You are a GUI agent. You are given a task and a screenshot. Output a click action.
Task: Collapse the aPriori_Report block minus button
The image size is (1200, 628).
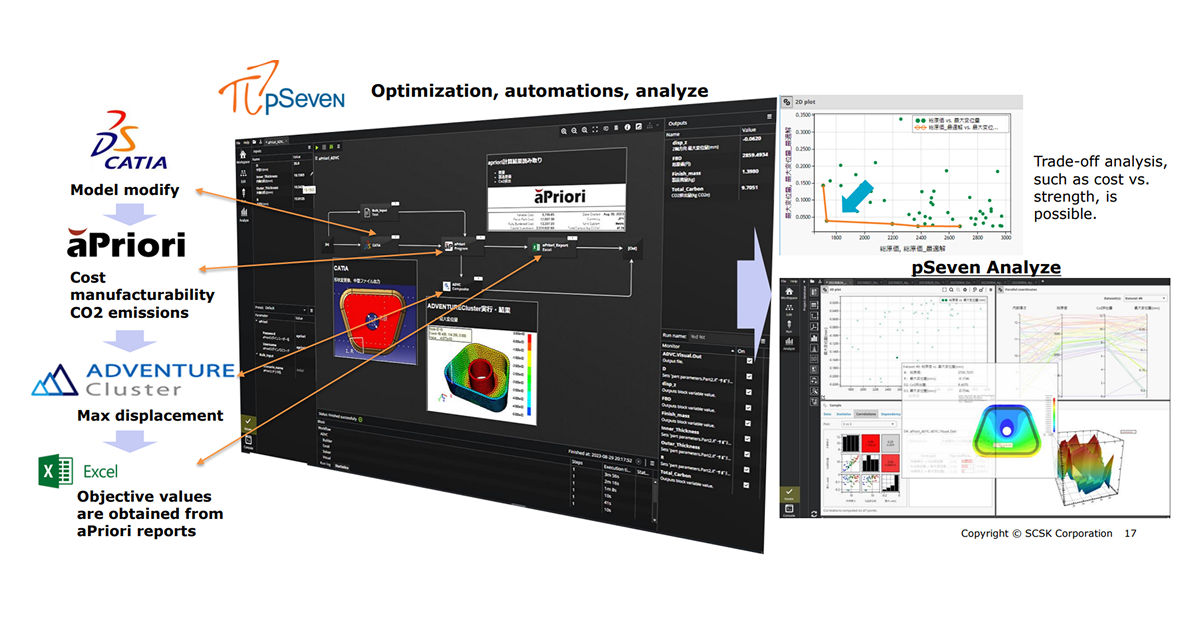[572, 238]
